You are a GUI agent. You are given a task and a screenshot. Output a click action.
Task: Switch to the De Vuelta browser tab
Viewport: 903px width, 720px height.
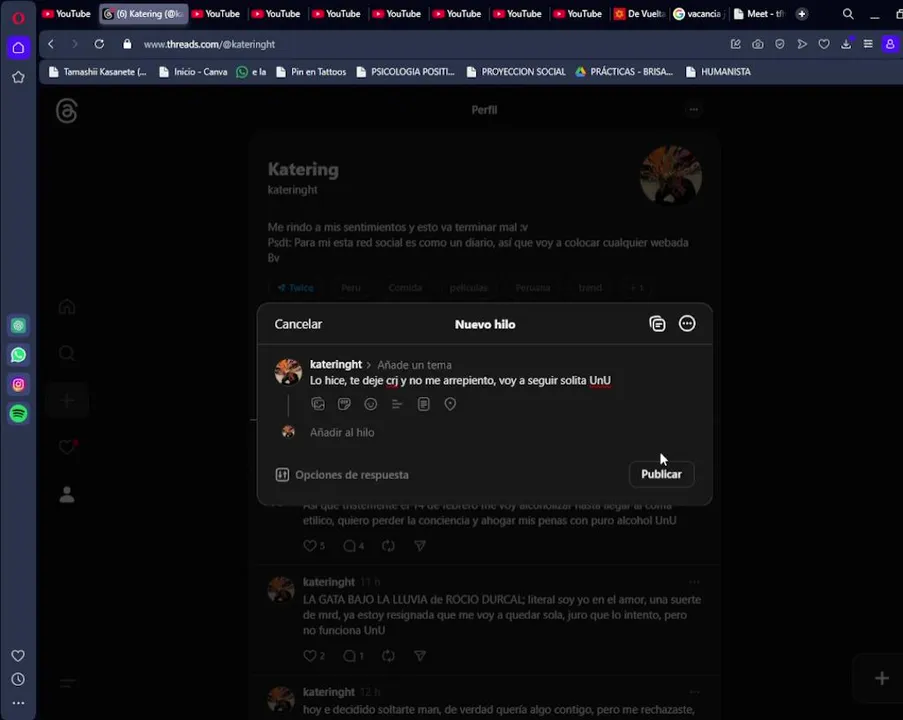639,14
